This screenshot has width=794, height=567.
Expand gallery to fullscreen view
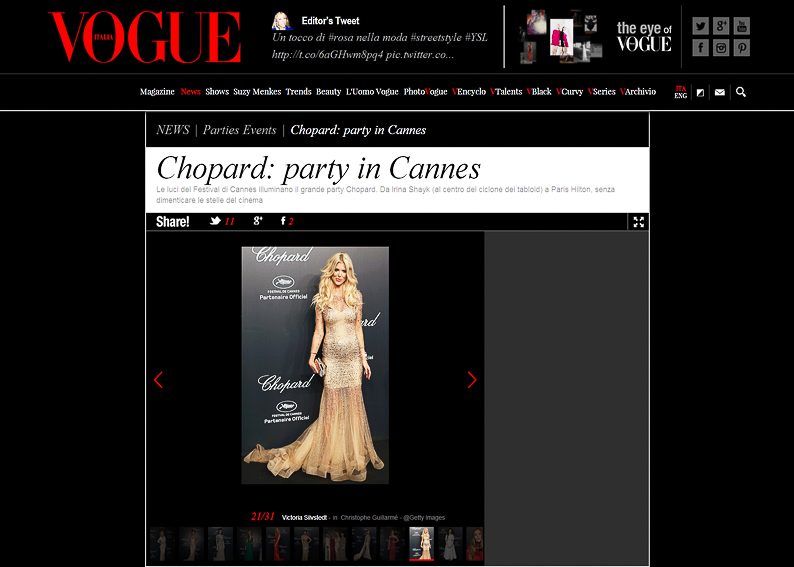coord(638,222)
